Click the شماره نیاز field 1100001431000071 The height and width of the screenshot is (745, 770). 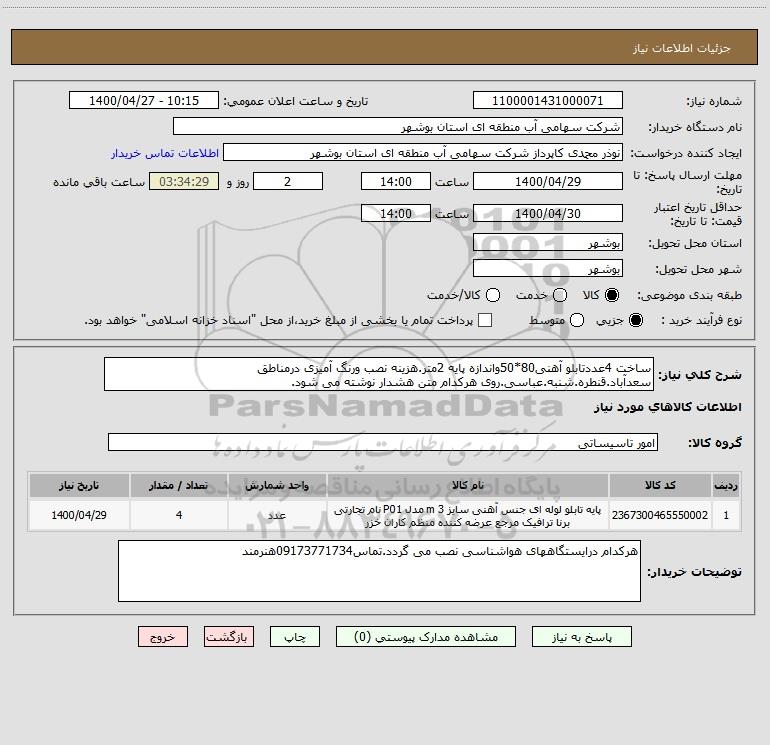[x=548, y=101]
